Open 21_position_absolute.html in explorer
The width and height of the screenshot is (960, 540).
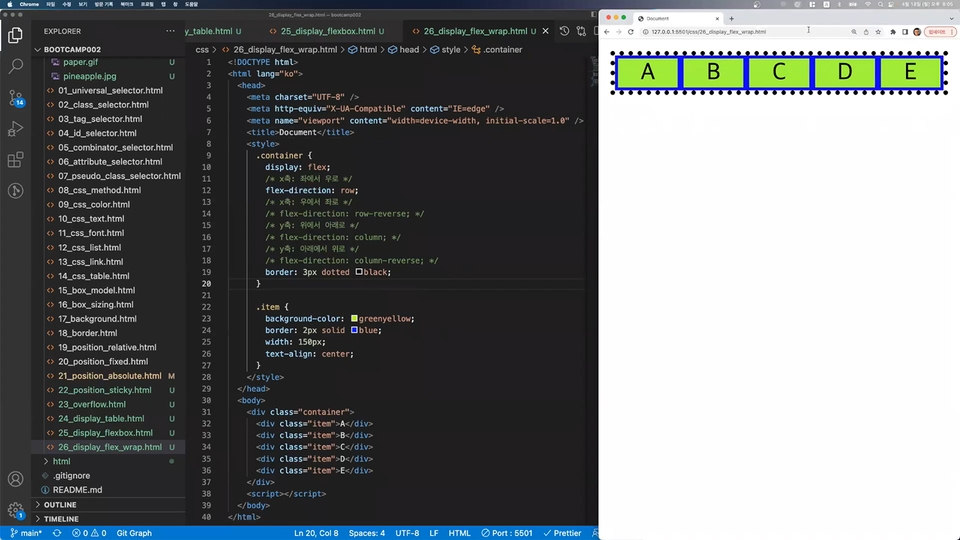(110, 376)
